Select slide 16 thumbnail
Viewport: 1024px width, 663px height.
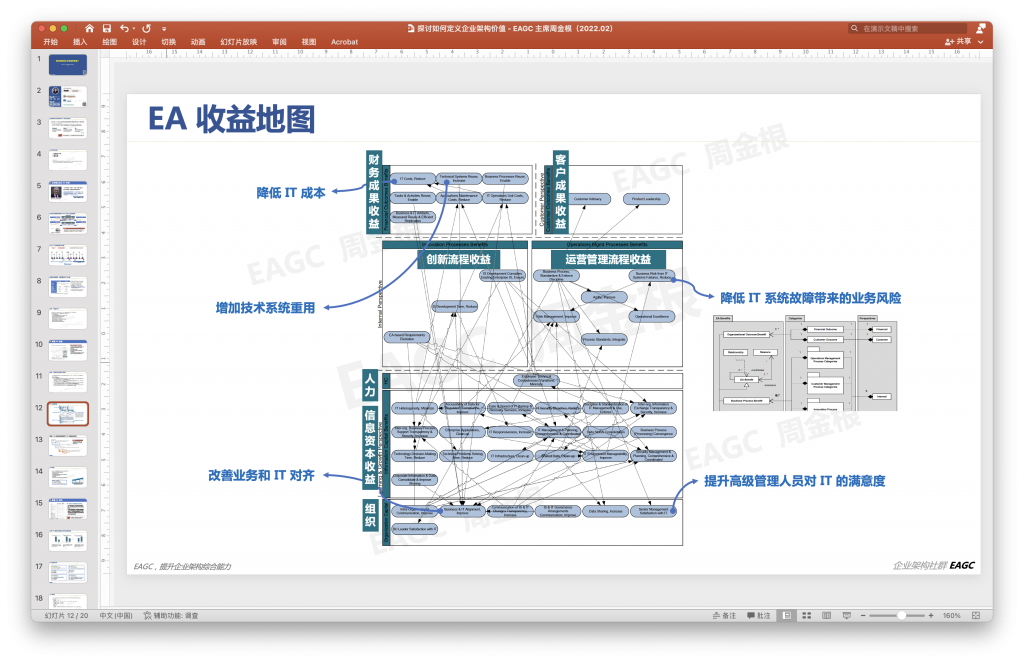tap(68, 540)
